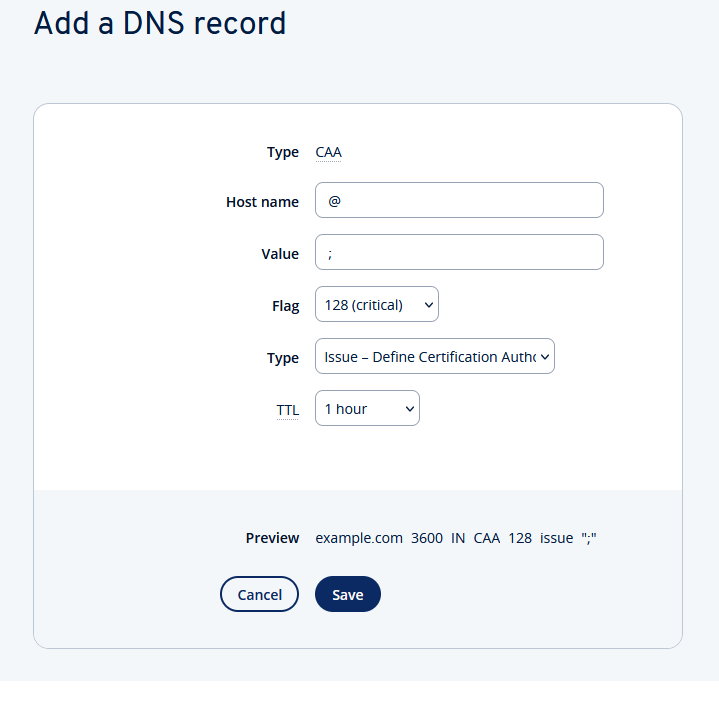The height and width of the screenshot is (701, 719).
Task: Click the chevron on the record Type select
Action: [545, 357]
